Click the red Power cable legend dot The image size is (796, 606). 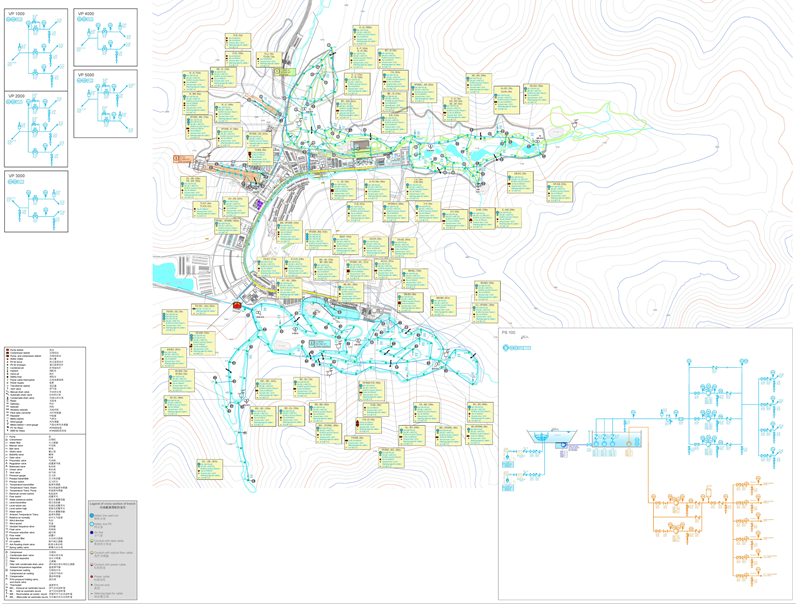click(92, 577)
